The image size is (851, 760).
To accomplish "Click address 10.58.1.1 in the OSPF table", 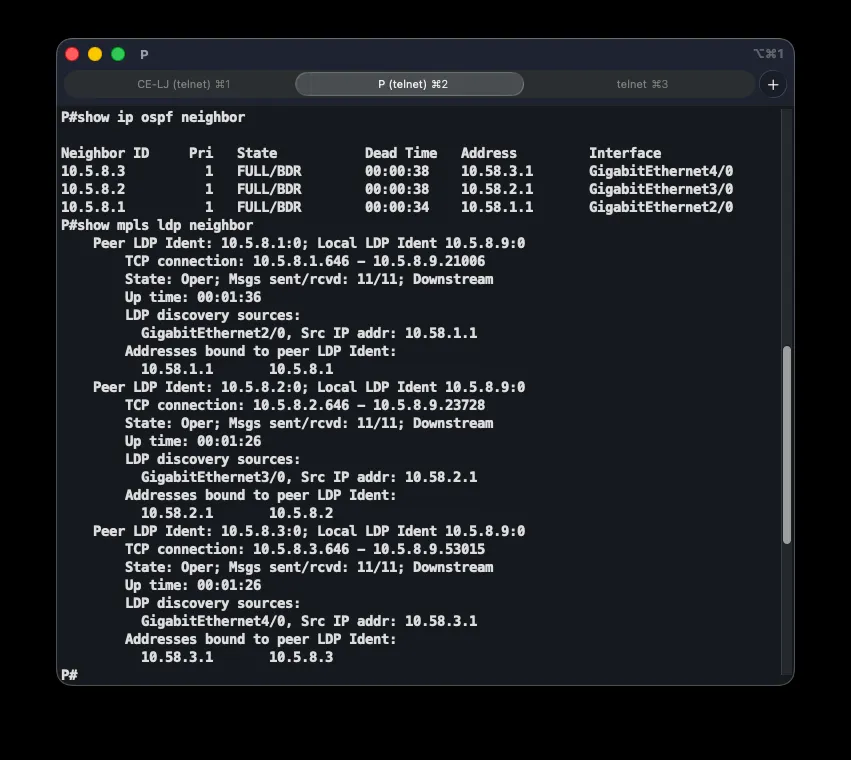I will 497,207.
